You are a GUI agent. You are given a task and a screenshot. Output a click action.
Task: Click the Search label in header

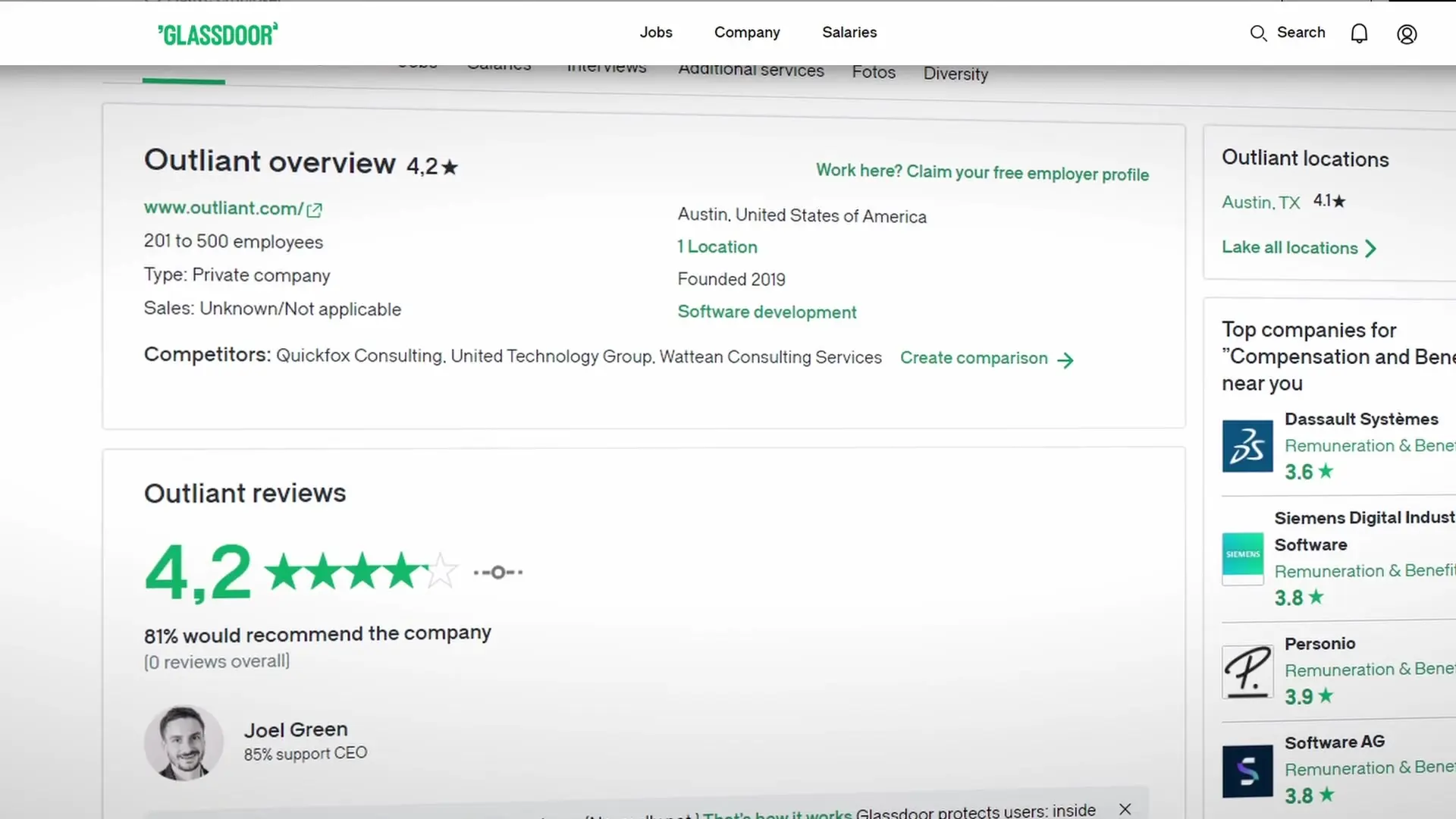click(1301, 33)
